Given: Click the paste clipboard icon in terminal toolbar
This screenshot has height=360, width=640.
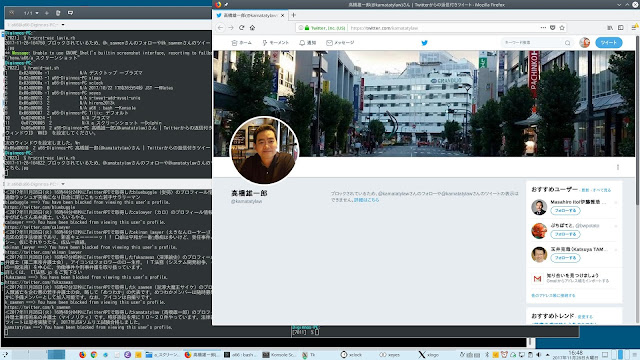Looking at the screenshot, I should pyautogui.click(x=58, y=13).
